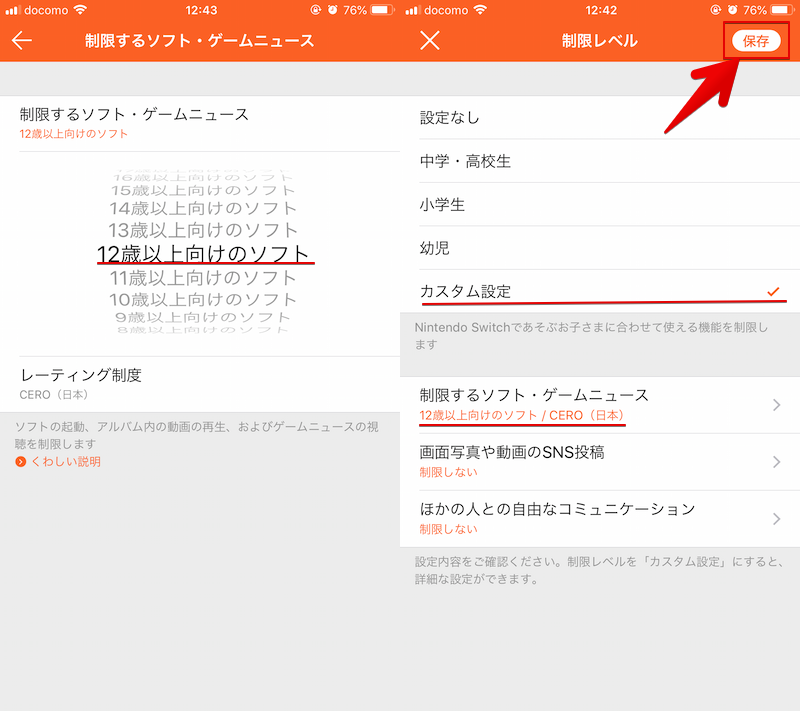Pick 11歳以上向けのソフト in age picker

203,278
